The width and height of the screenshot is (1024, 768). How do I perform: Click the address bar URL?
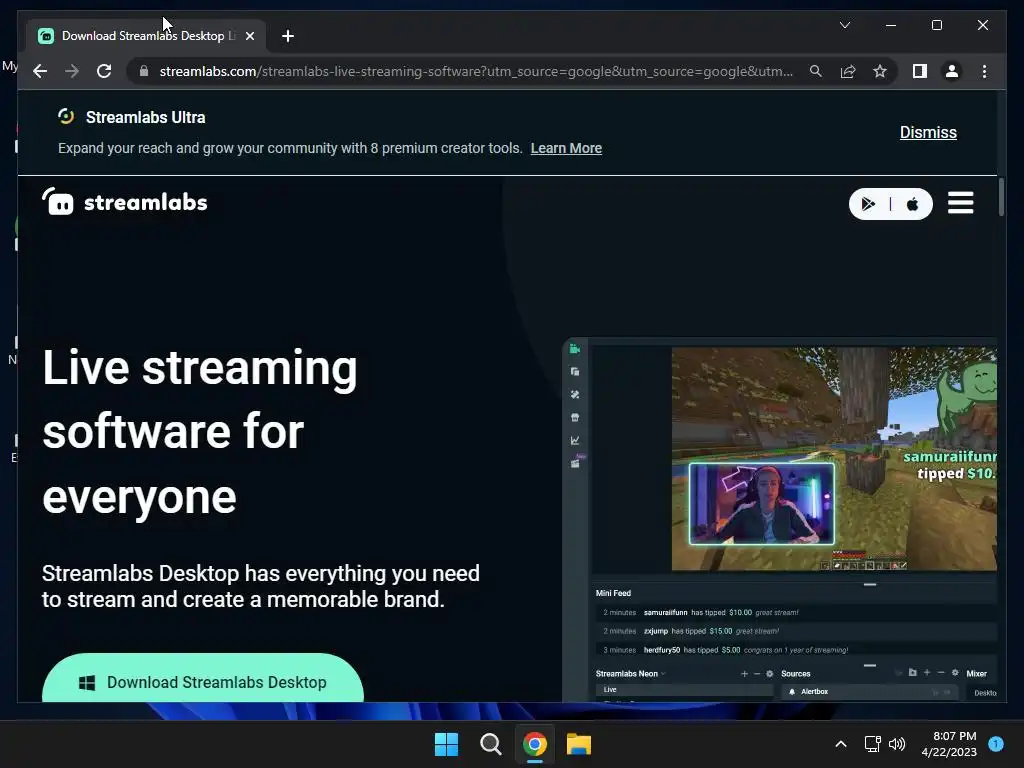click(x=476, y=71)
